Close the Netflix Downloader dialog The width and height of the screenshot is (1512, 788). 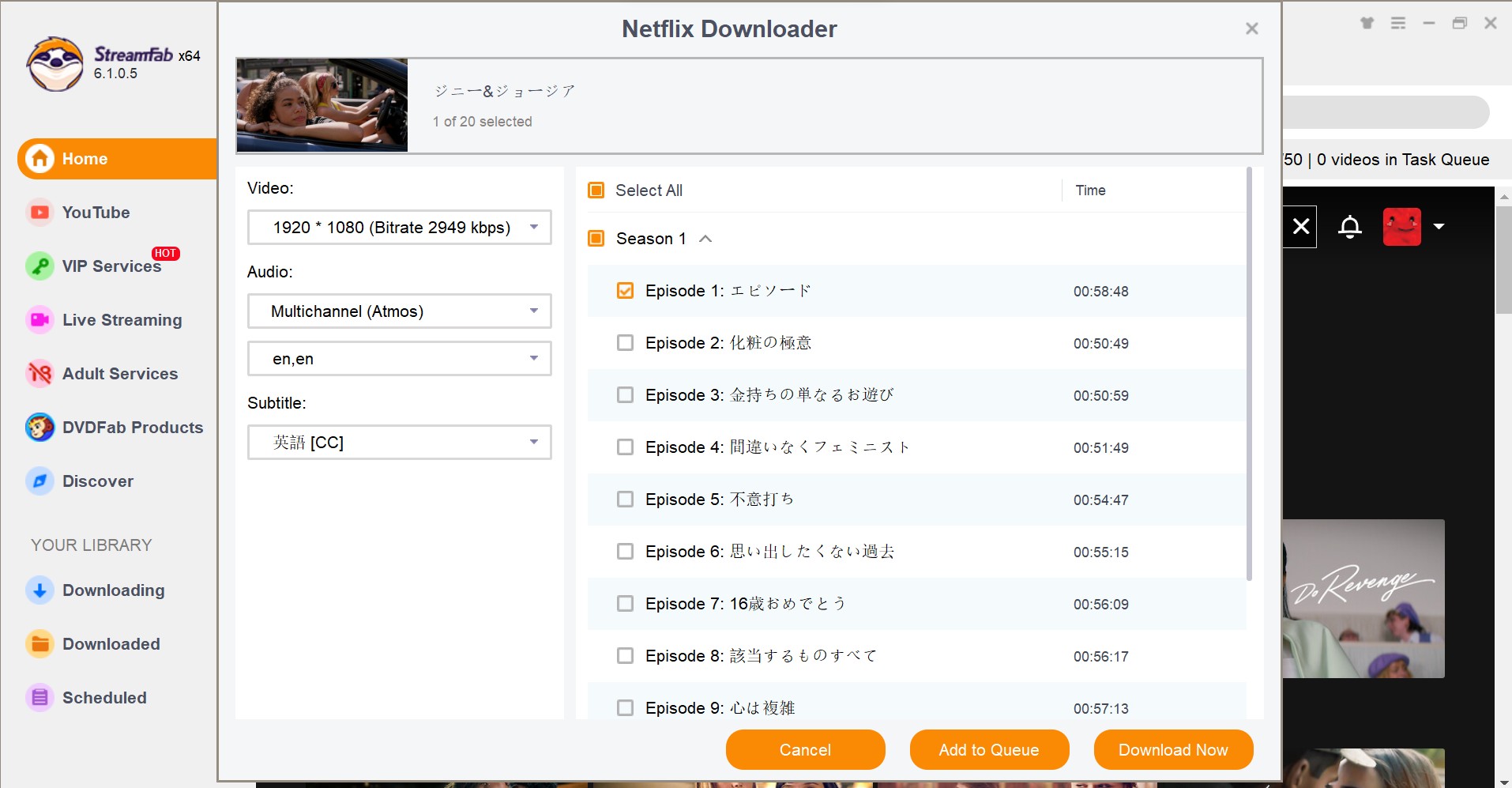coord(1252,28)
